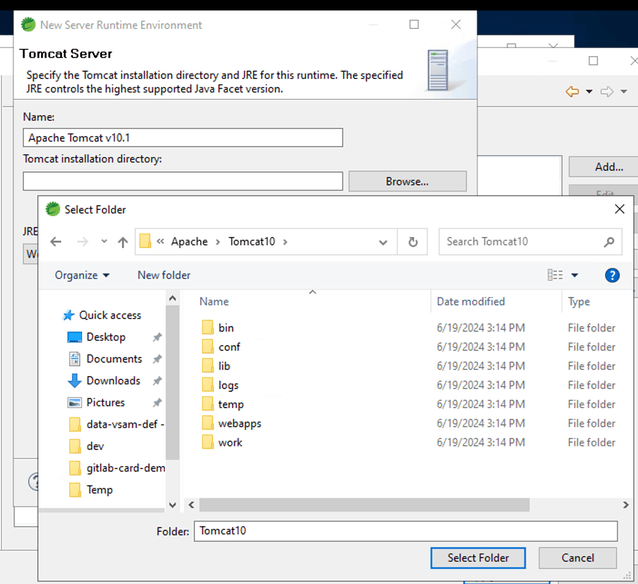Screen dimensions: 638x584
Task: Confirm with the Select Folder button
Action: [478, 558]
